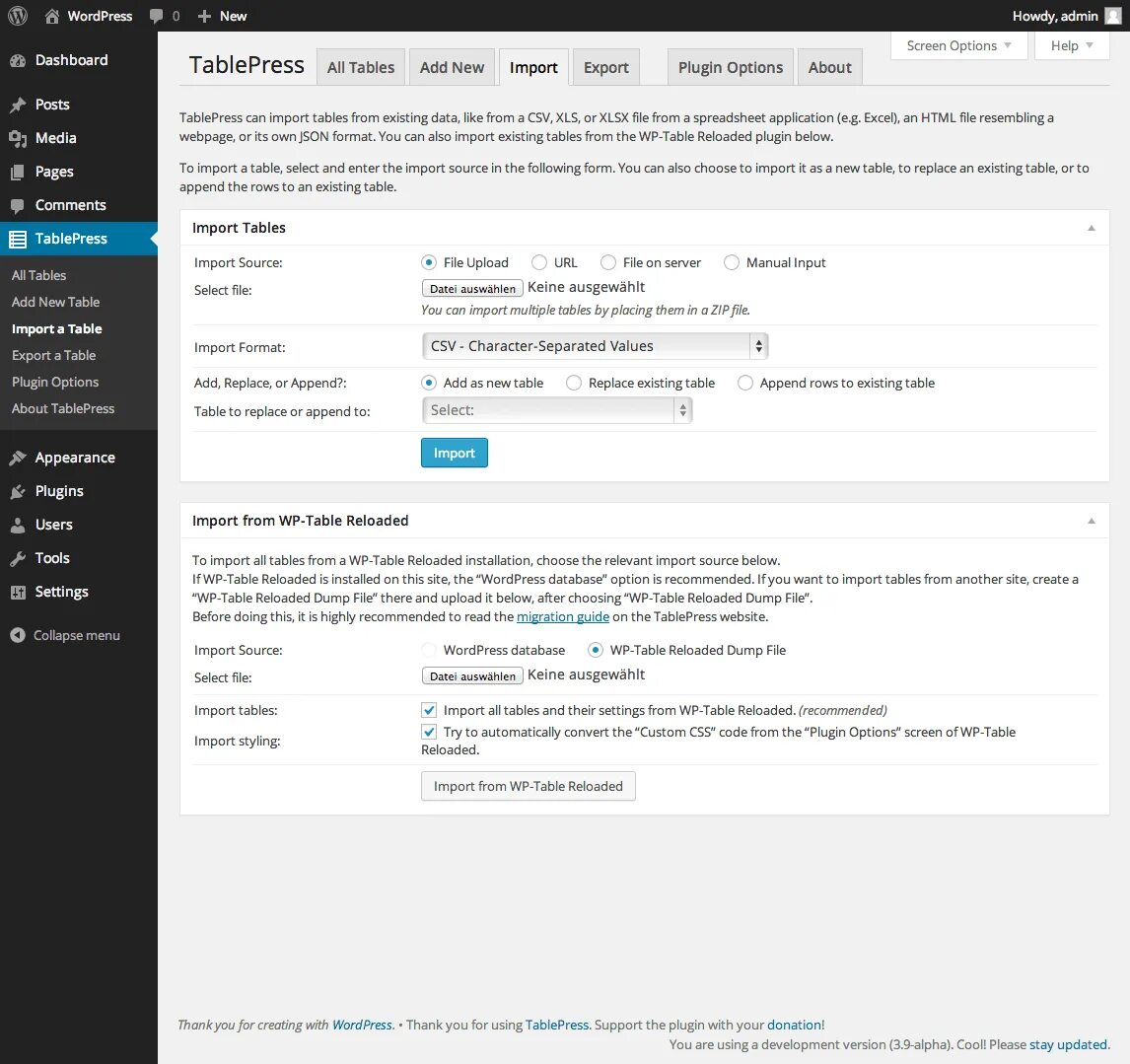Collapse Import from WP-Table Reloaded box
Image resolution: width=1130 pixels, height=1064 pixels.
coord(1092,521)
